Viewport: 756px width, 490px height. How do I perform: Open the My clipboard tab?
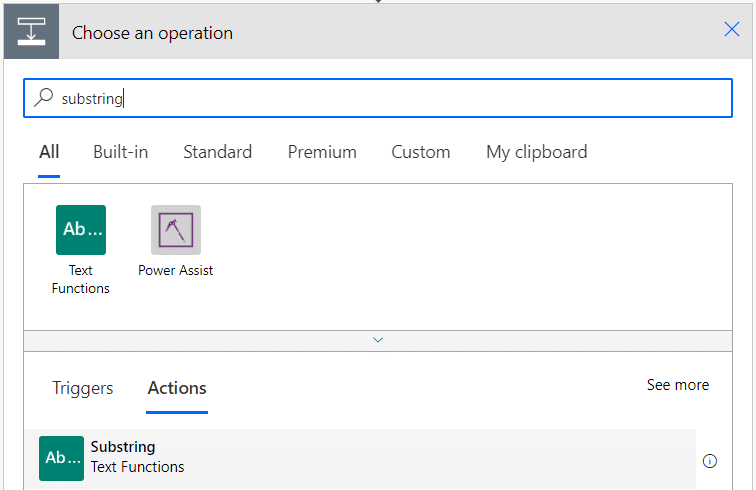click(537, 152)
